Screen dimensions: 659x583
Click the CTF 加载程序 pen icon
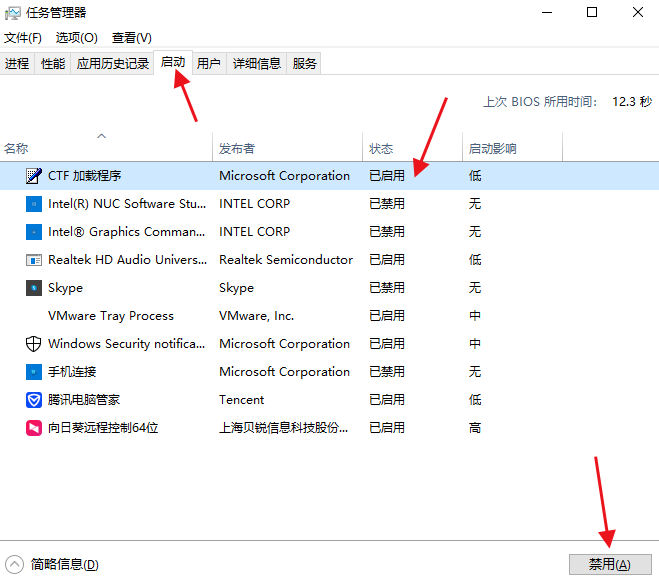tap(34, 176)
